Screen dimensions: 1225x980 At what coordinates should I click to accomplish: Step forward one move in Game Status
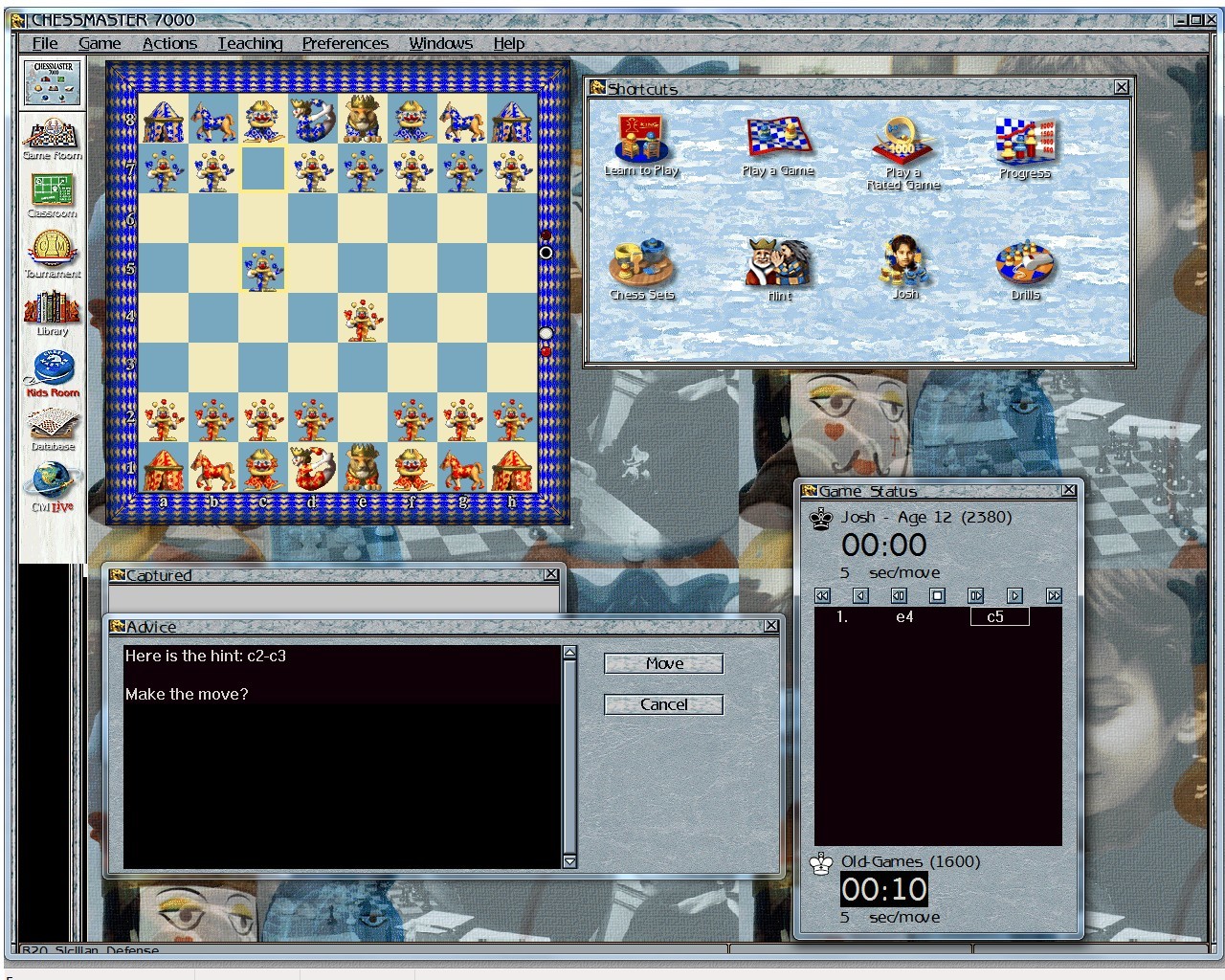pyautogui.click(x=1014, y=595)
